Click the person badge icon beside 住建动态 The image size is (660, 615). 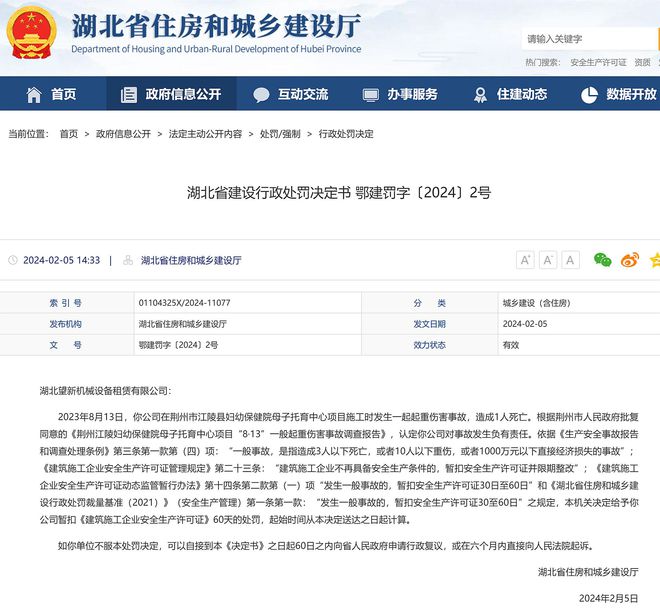coord(480,95)
